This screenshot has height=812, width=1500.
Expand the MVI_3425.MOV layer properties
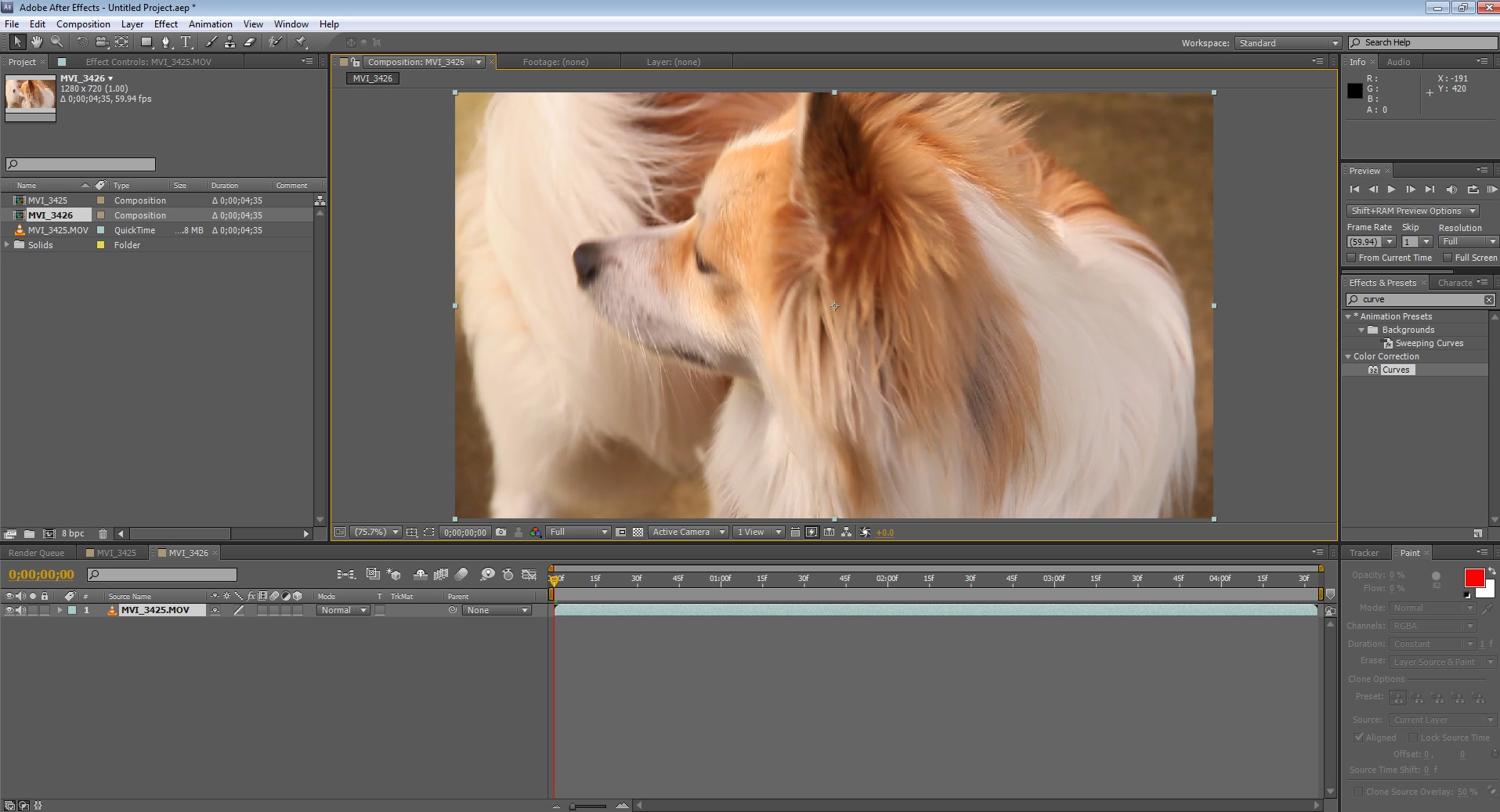[60, 611]
